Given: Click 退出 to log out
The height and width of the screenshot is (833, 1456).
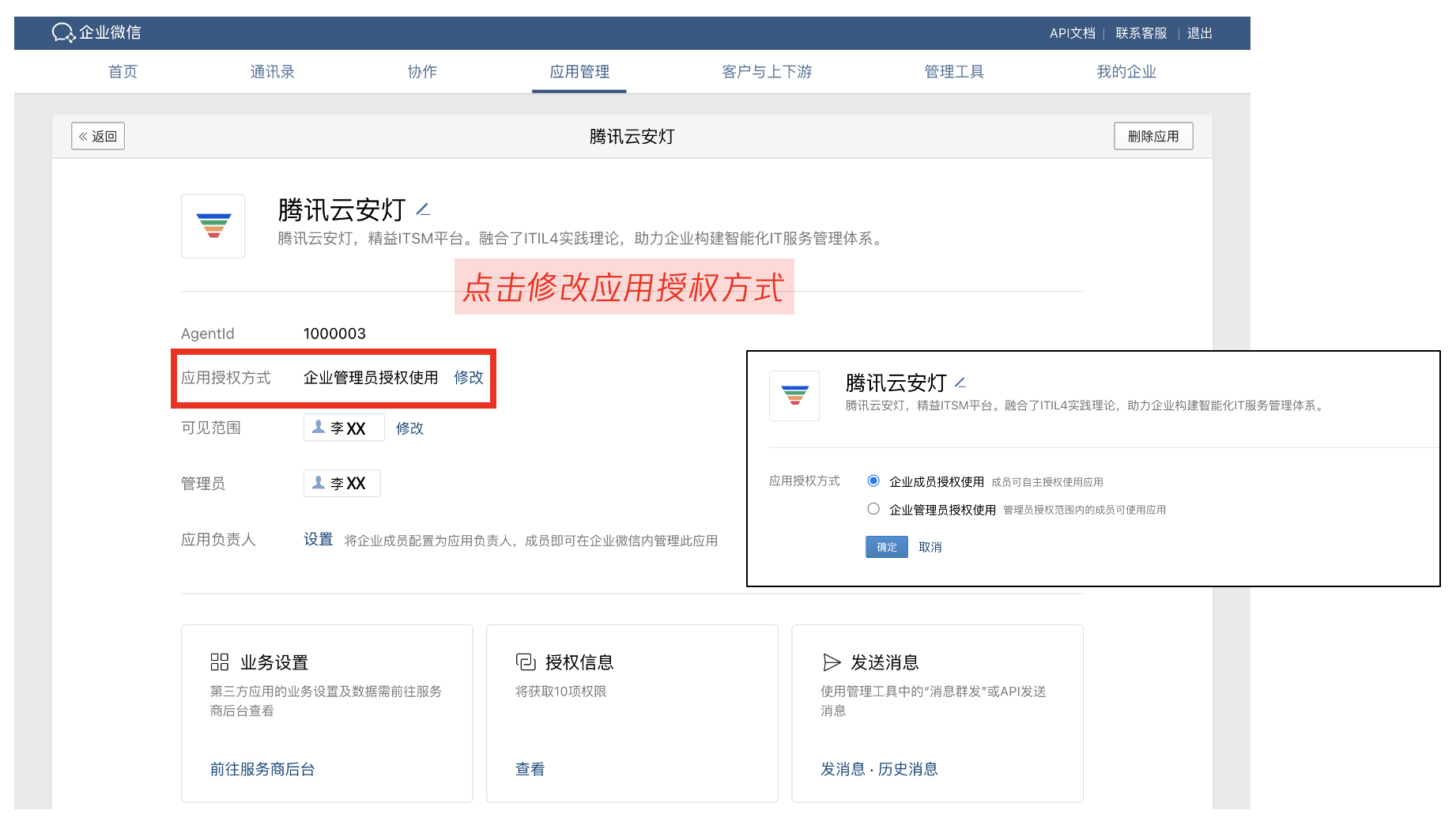Looking at the screenshot, I should (1200, 33).
